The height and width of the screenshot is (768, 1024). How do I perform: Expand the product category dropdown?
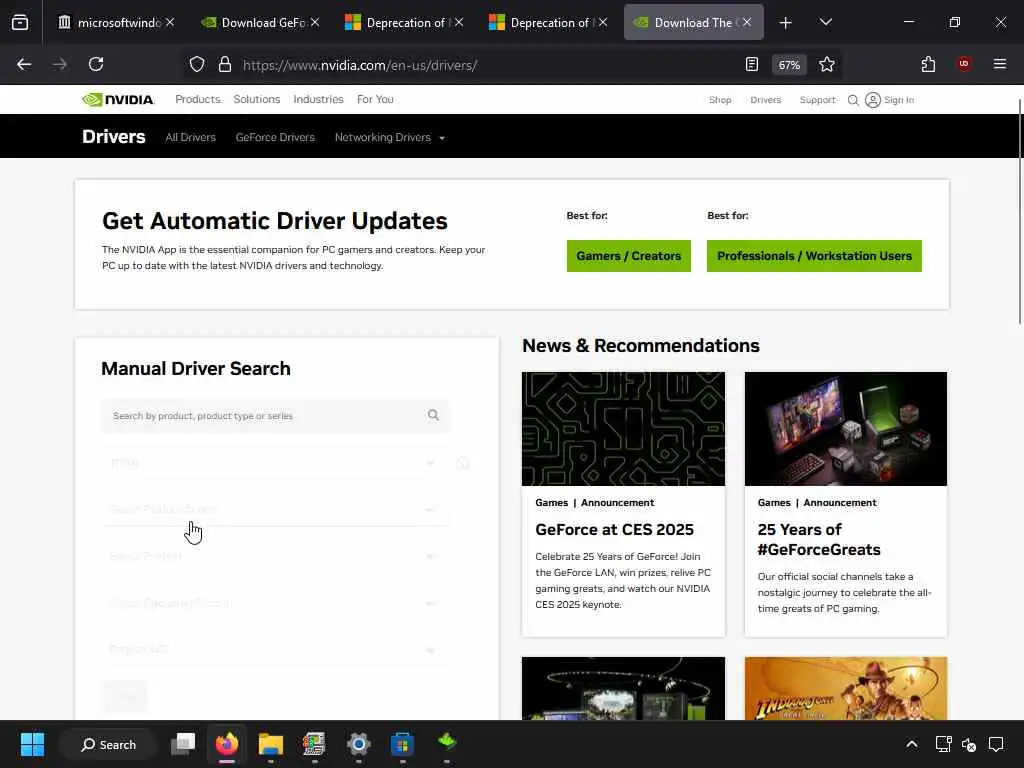(x=275, y=463)
